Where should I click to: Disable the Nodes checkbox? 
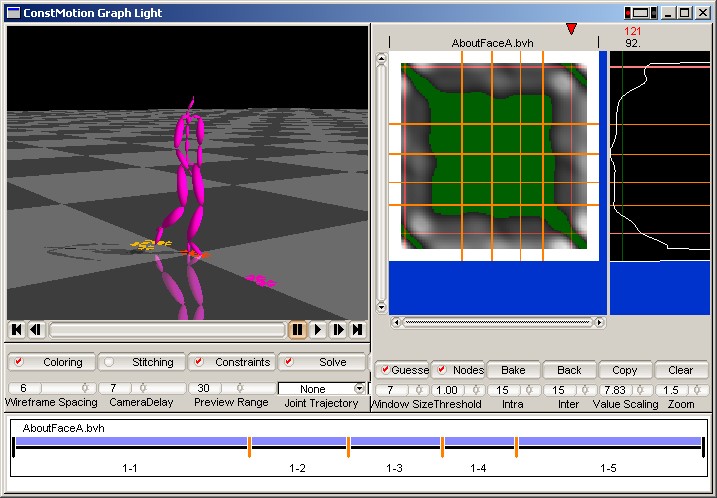coord(442,370)
